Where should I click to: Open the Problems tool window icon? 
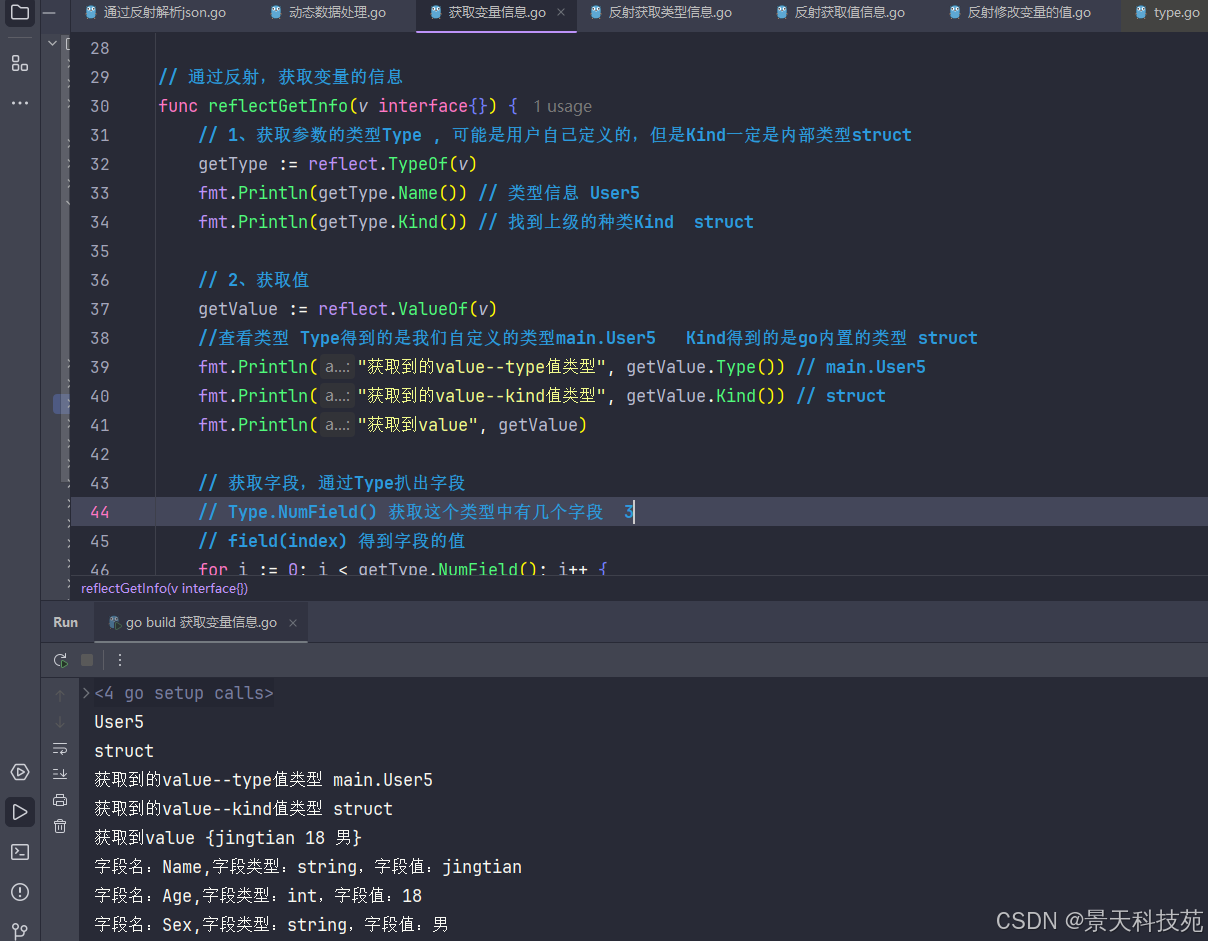click(19, 892)
